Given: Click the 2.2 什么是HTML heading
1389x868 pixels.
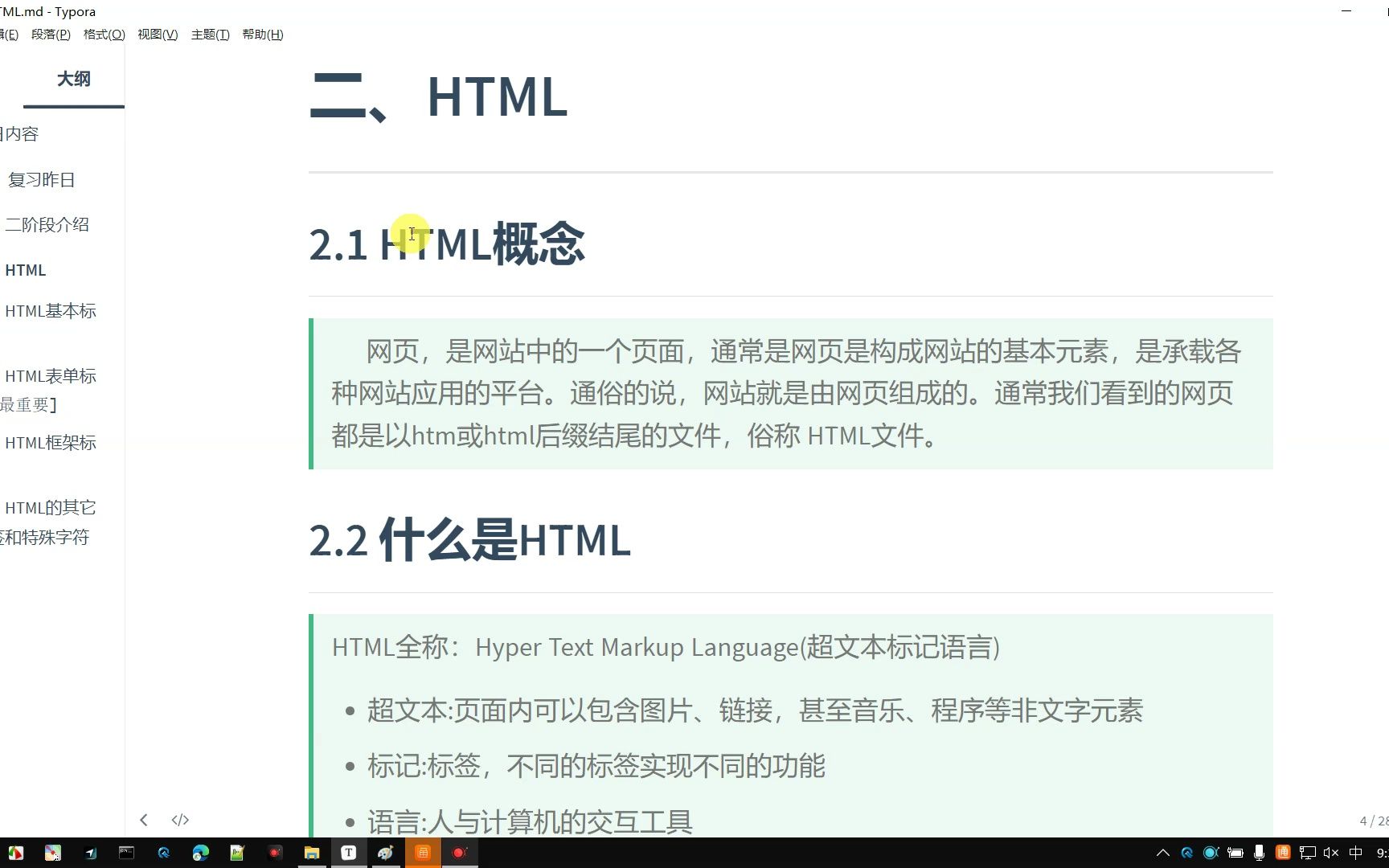Looking at the screenshot, I should coord(470,540).
